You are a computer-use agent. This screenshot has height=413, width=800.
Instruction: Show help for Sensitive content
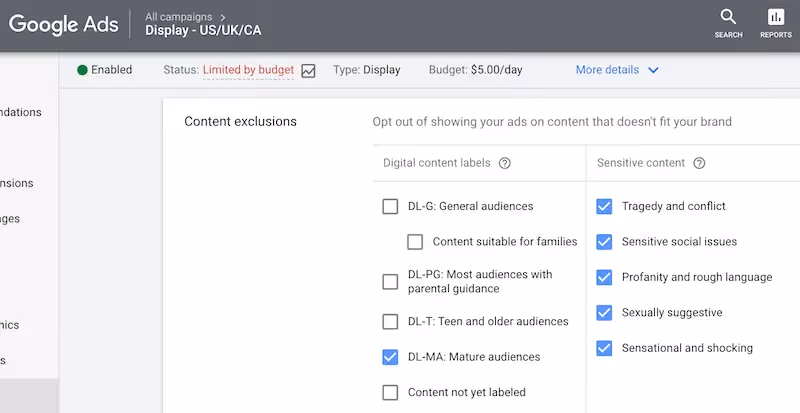699,163
